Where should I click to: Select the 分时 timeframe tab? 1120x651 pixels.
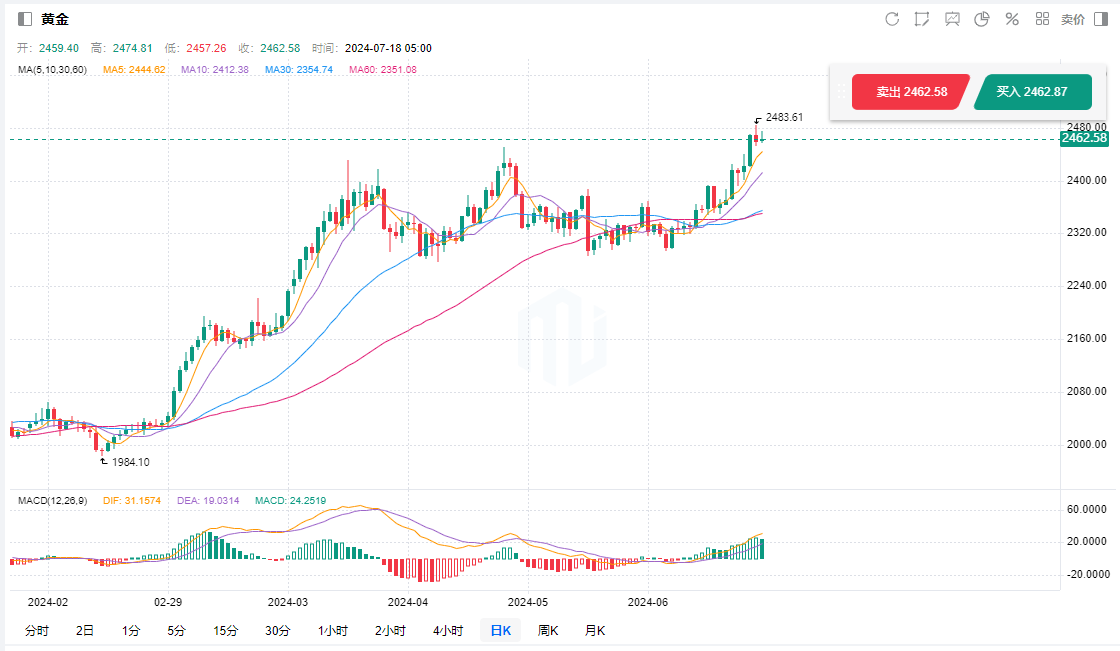pos(36,630)
